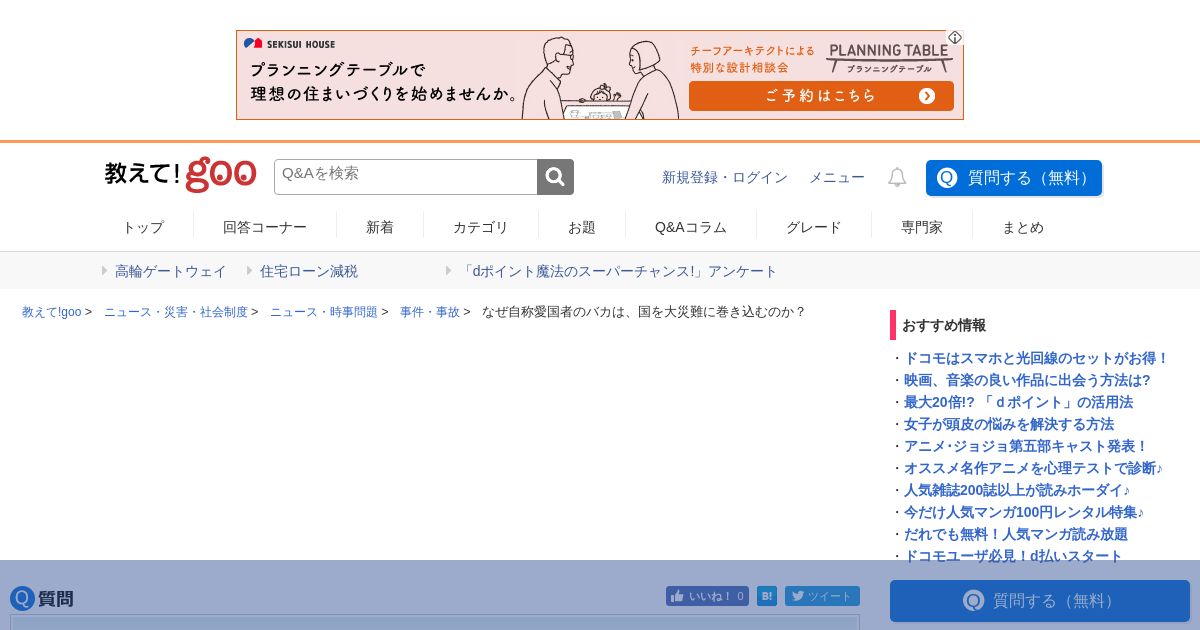Click the Facebook いいね! button
Image resolution: width=1200 pixels, height=630 pixels.
pyautogui.click(x=707, y=596)
